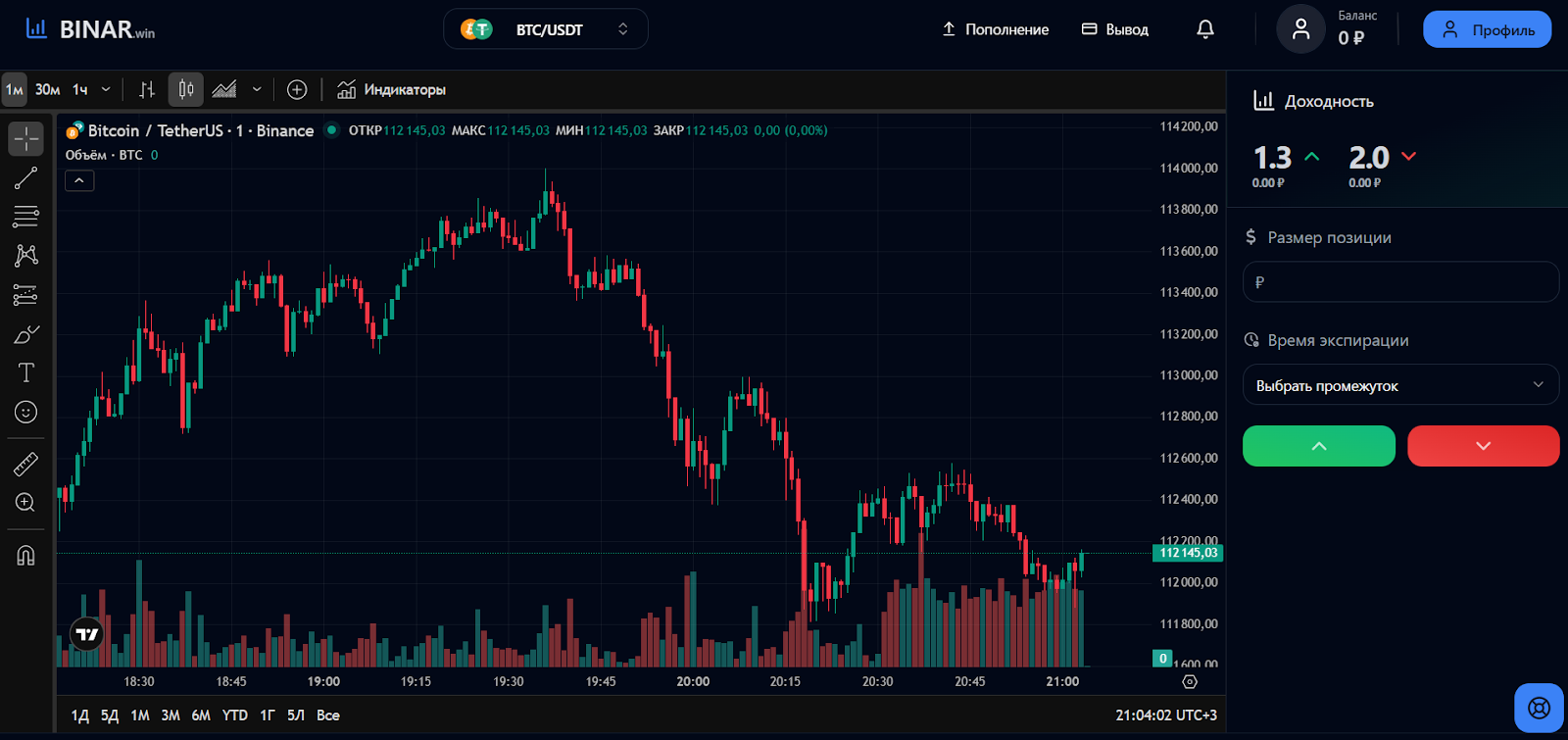The width and height of the screenshot is (1568, 740).
Task: Open the notifications bell
Action: [1205, 29]
